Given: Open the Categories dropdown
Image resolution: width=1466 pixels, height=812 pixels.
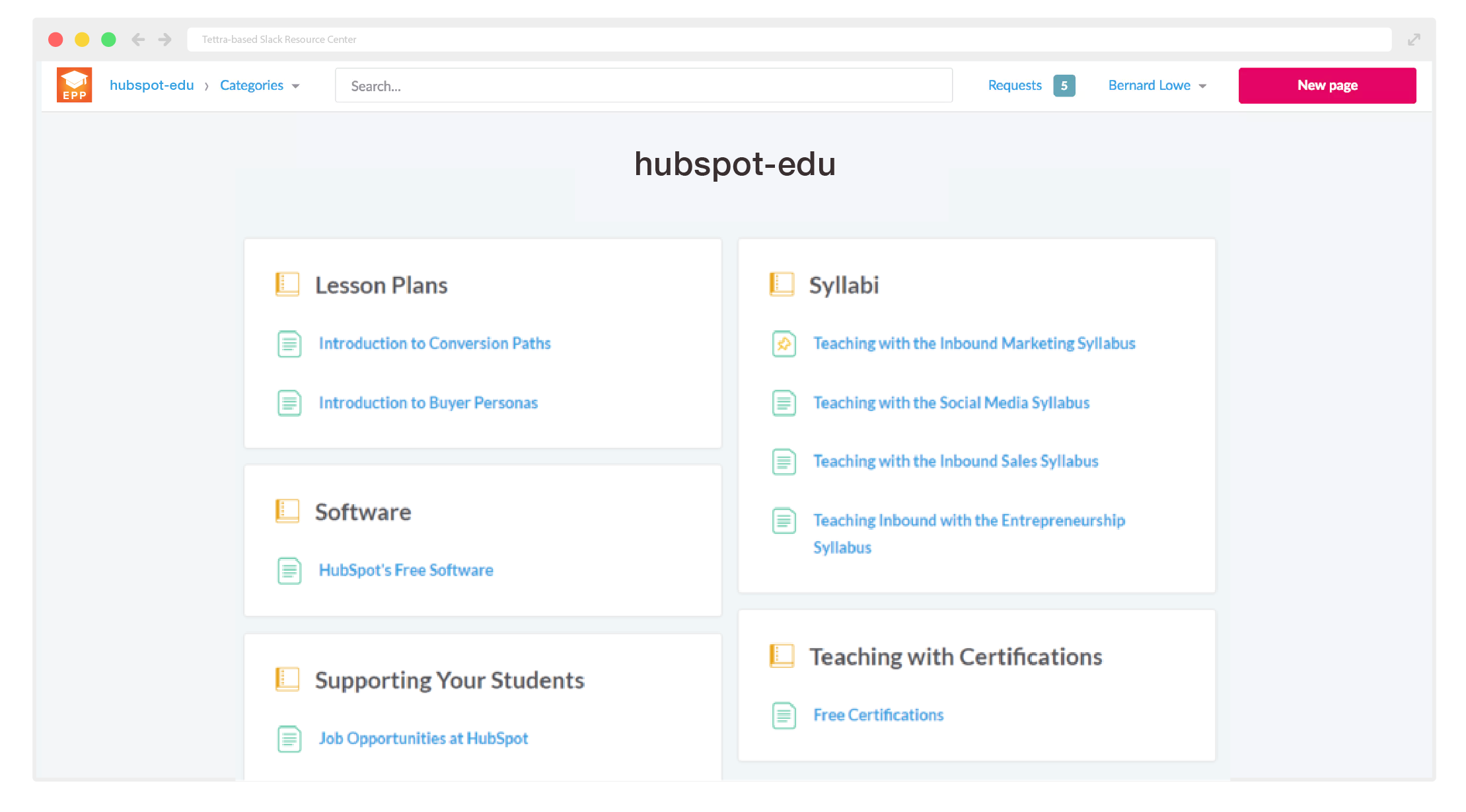Looking at the screenshot, I should 260,85.
